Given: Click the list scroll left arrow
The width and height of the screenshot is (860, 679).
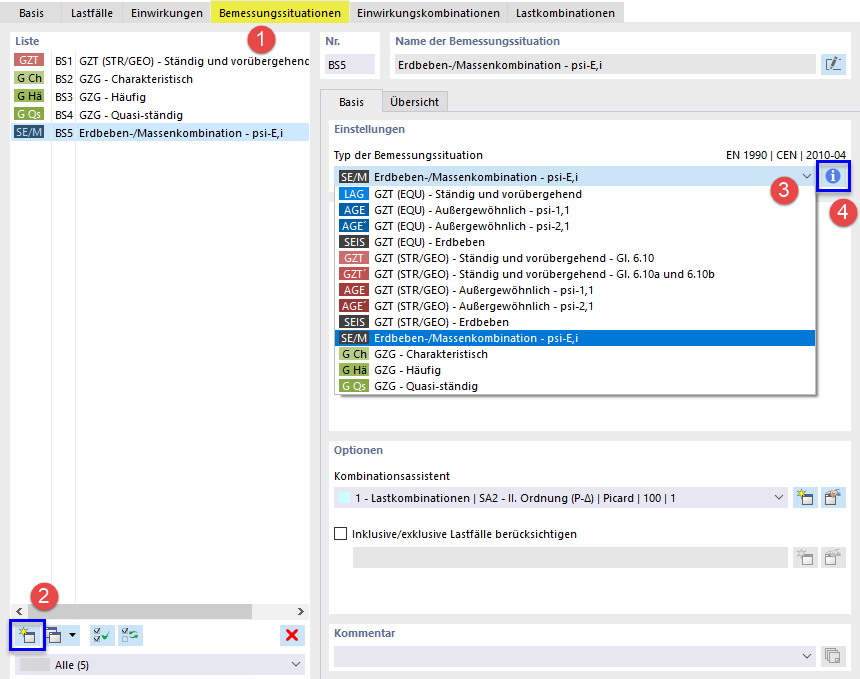Looking at the screenshot, I should [19, 611].
